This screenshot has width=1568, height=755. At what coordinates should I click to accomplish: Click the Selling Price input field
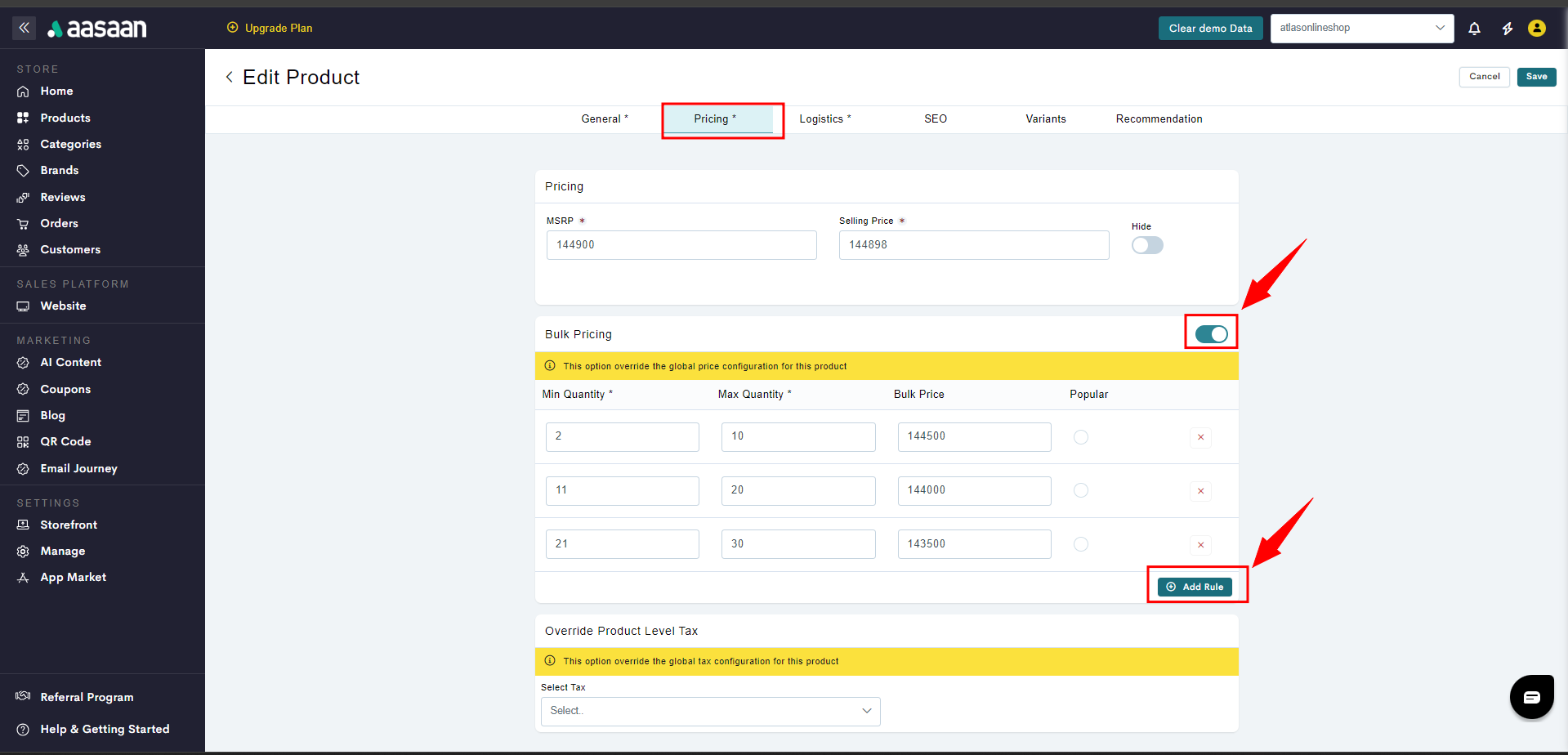(973, 245)
